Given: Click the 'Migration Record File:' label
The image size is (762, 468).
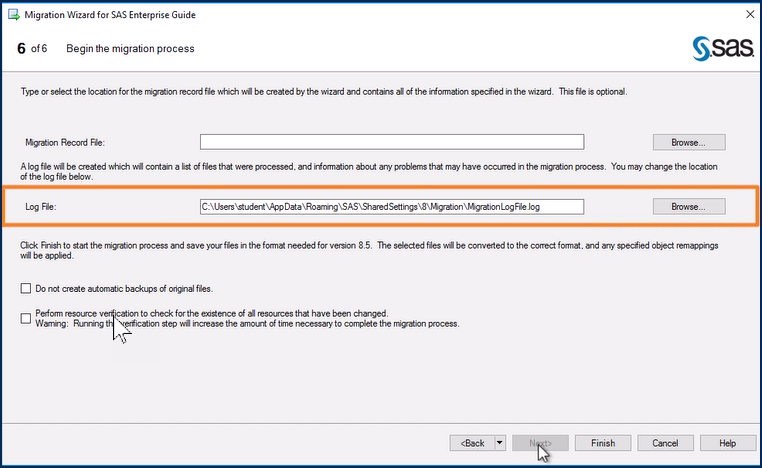Looking at the screenshot, I should click(66, 143).
